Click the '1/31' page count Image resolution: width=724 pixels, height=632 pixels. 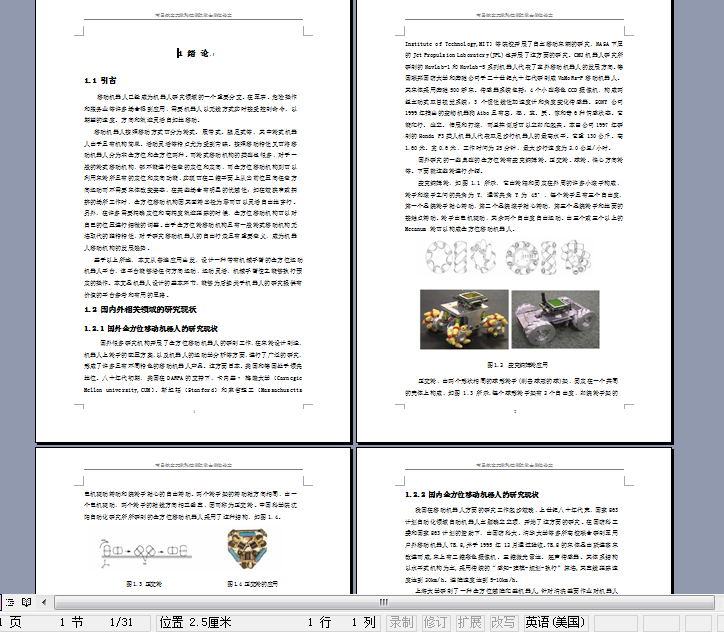[x=121, y=622]
